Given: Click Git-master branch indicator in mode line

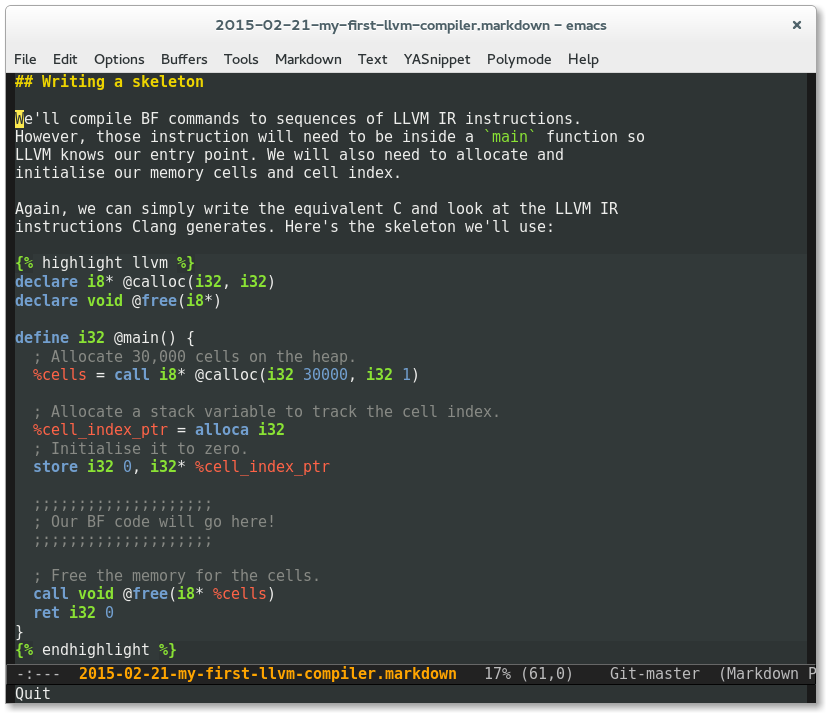Looking at the screenshot, I should tap(654, 674).
